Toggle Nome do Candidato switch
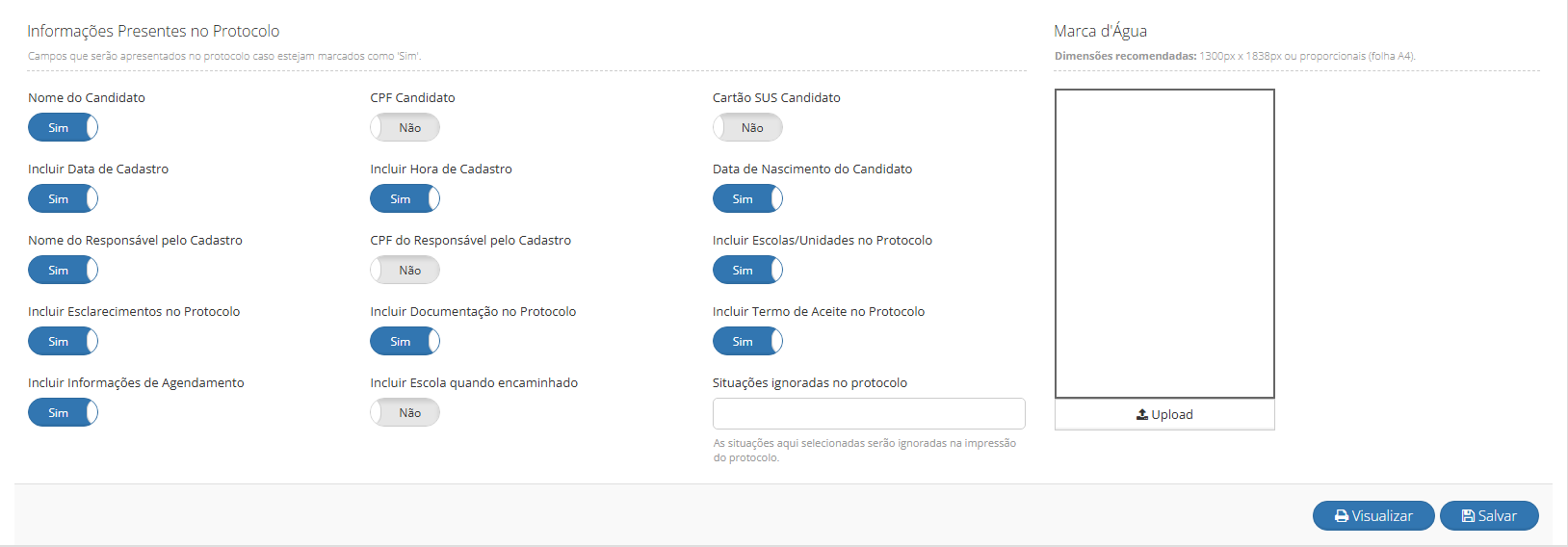This screenshot has height=547, width=1568. click(x=63, y=127)
